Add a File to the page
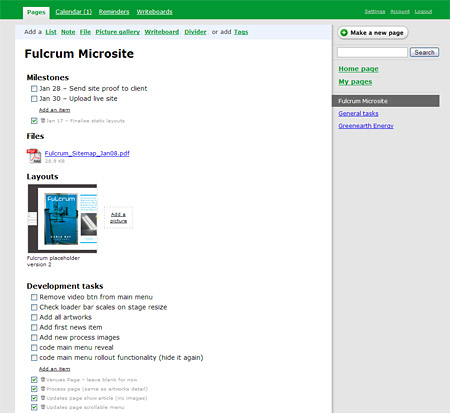Image resolution: width=450 pixels, height=413 pixels. [x=85, y=32]
